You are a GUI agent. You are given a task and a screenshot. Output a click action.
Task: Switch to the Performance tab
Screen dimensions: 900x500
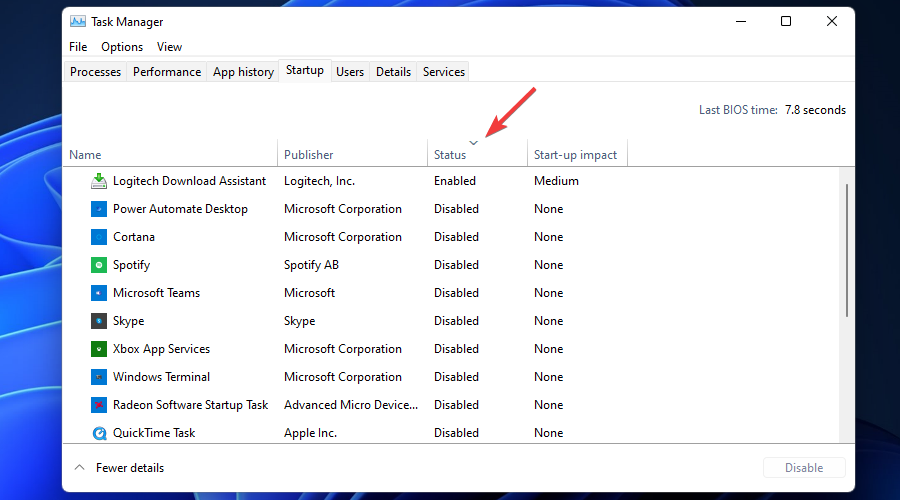point(167,72)
